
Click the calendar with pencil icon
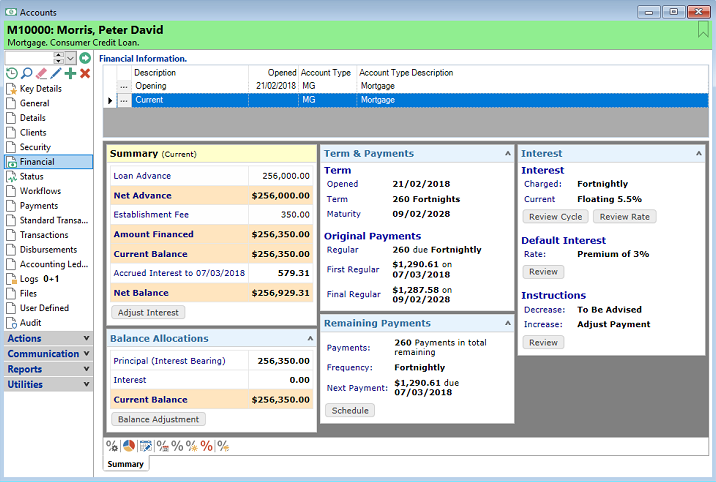pyautogui.click(x=146, y=445)
